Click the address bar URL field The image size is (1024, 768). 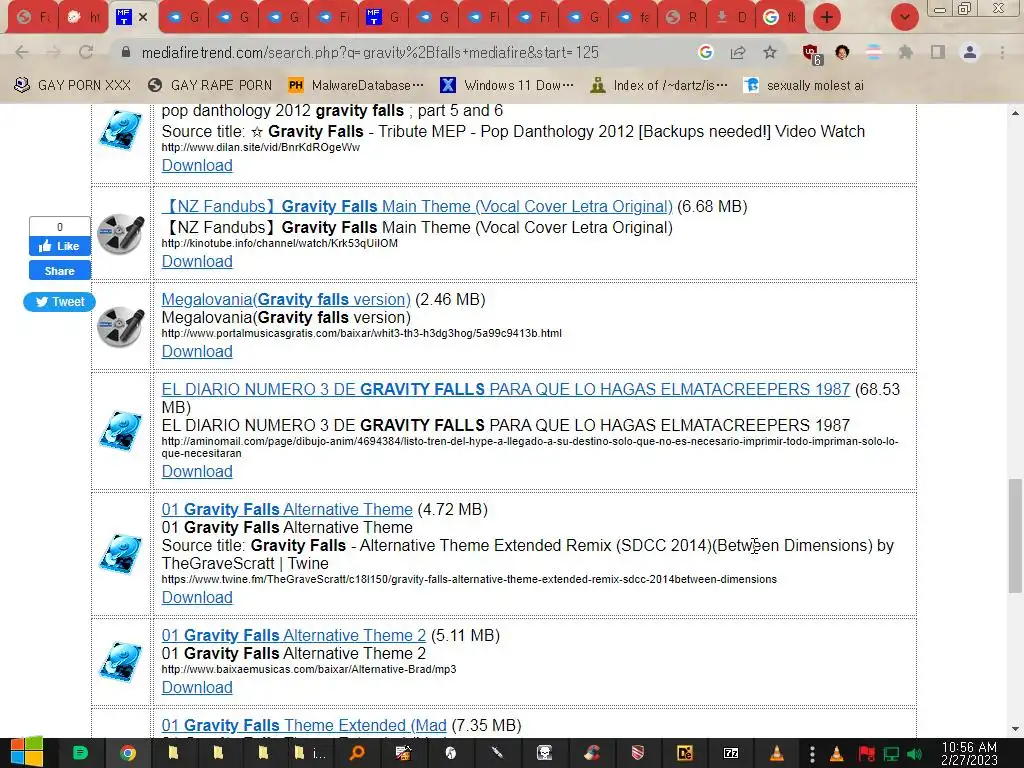[x=370, y=52]
